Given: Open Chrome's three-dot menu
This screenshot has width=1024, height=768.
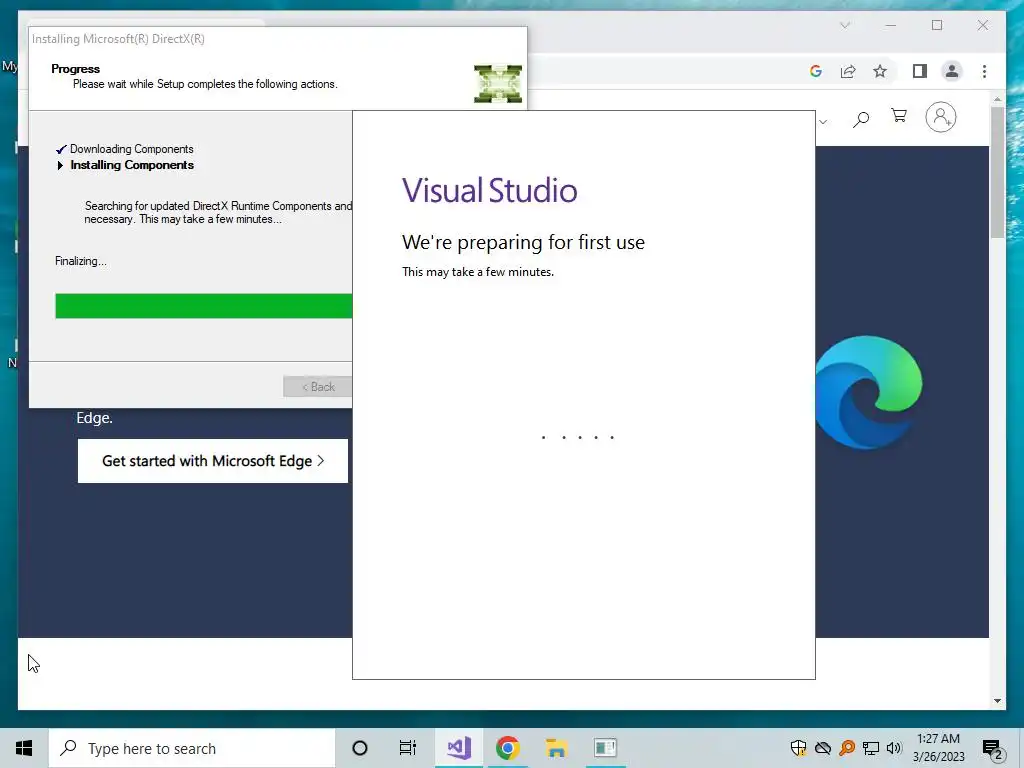Looking at the screenshot, I should tap(984, 71).
